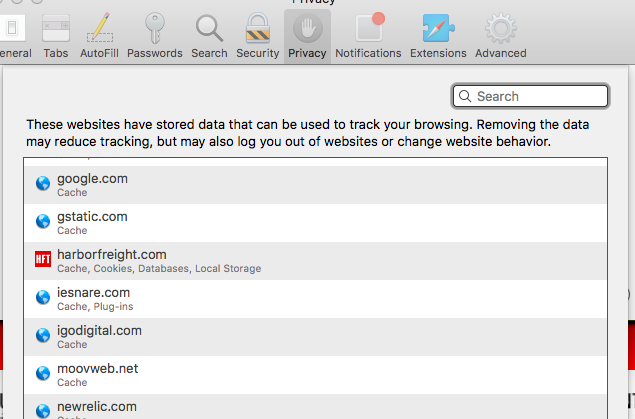The image size is (635, 419).
Task: Open the Search preferences magnifier icon
Action: click(x=209, y=35)
